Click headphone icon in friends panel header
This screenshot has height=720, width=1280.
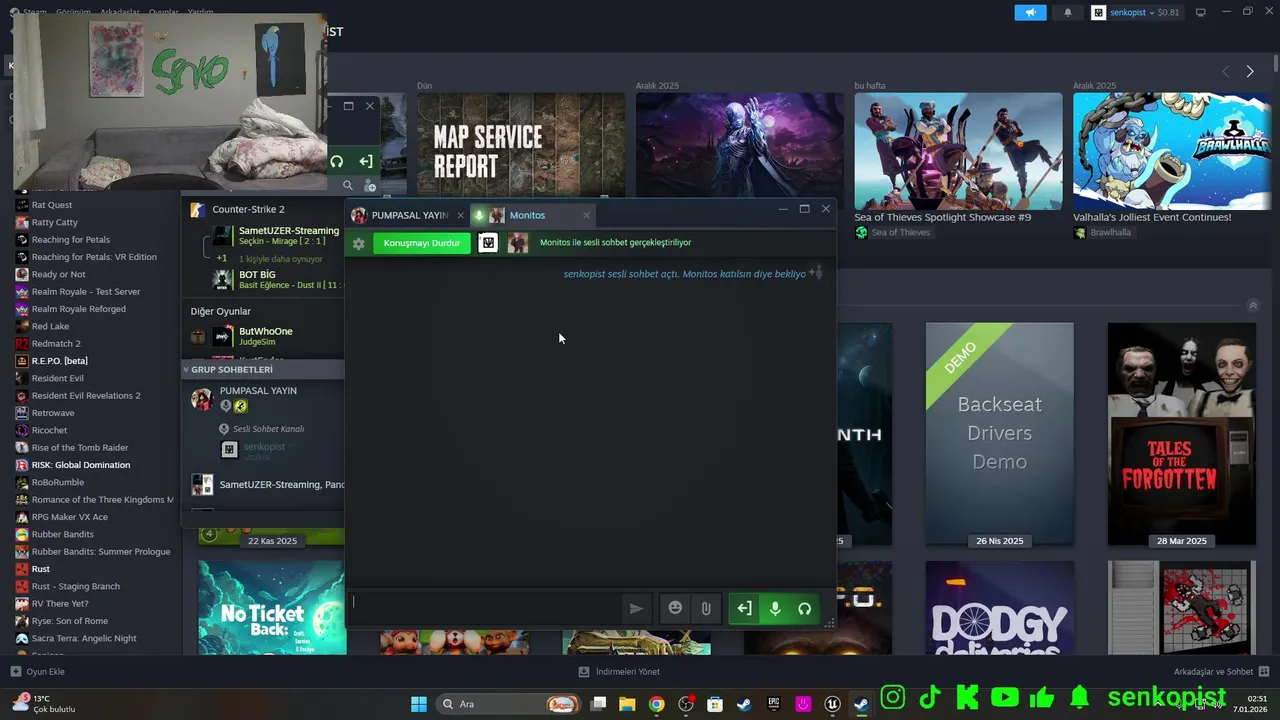(x=337, y=161)
